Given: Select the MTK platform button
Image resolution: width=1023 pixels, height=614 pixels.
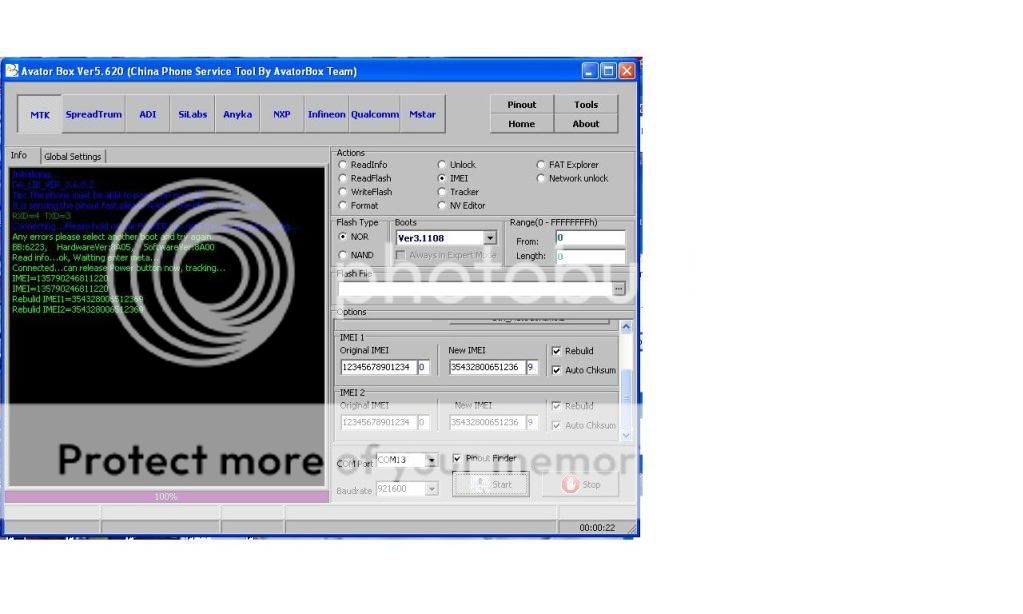Looking at the screenshot, I should (40, 115).
